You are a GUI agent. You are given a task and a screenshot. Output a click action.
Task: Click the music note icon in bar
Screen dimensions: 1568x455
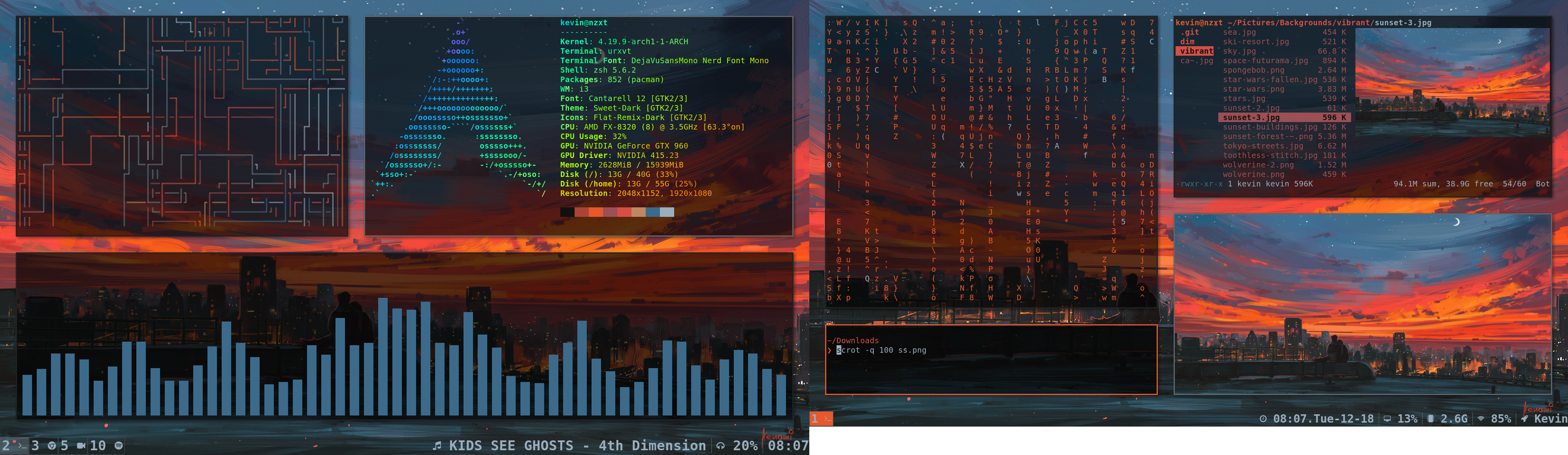436,446
